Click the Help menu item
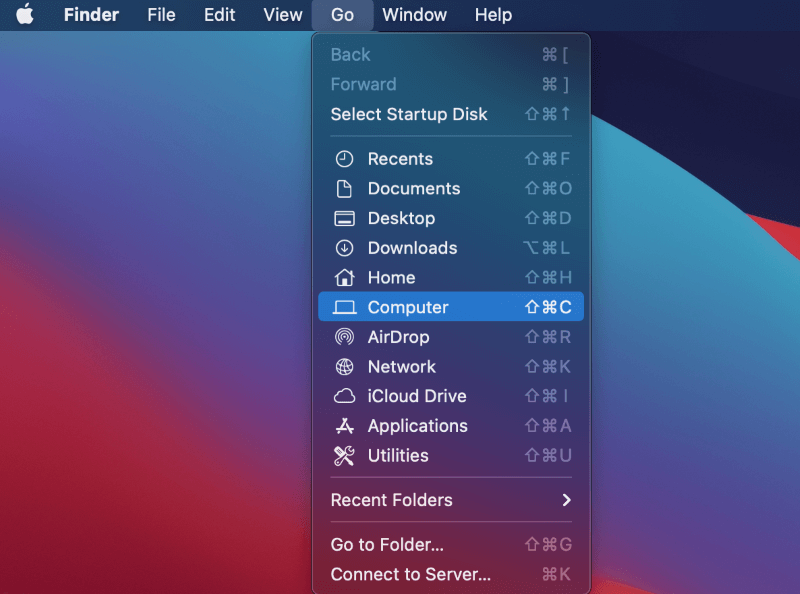Viewport: 800px width, 594px height. (x=493, y=15)
